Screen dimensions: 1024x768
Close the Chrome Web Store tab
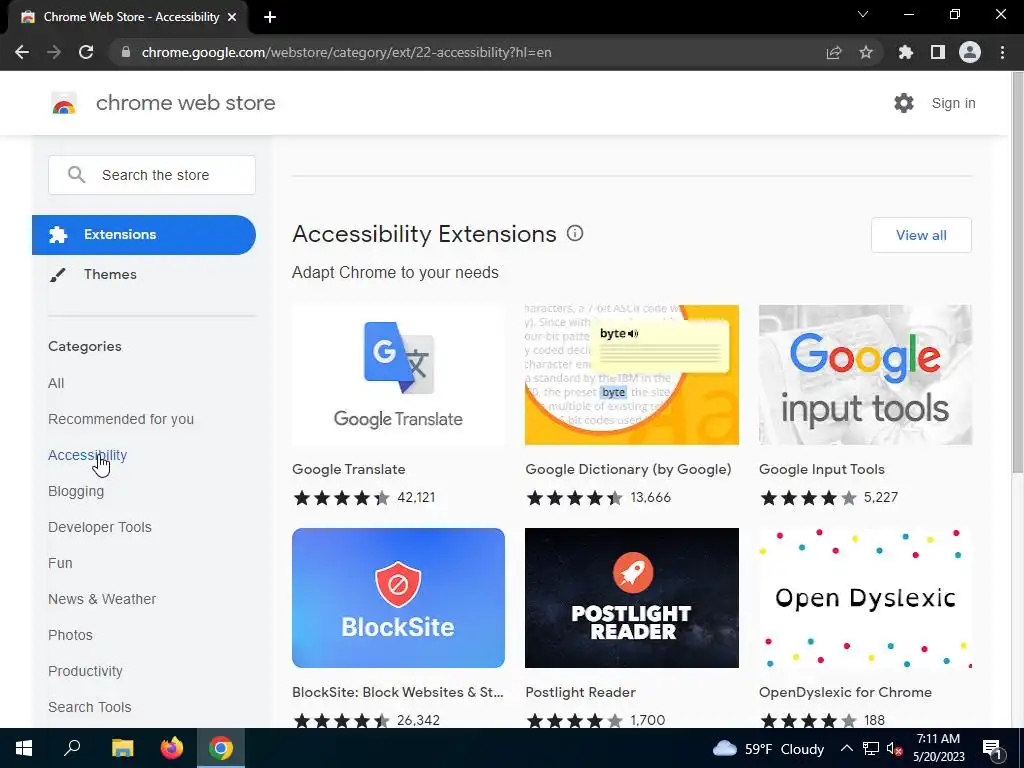pos(232,17)
